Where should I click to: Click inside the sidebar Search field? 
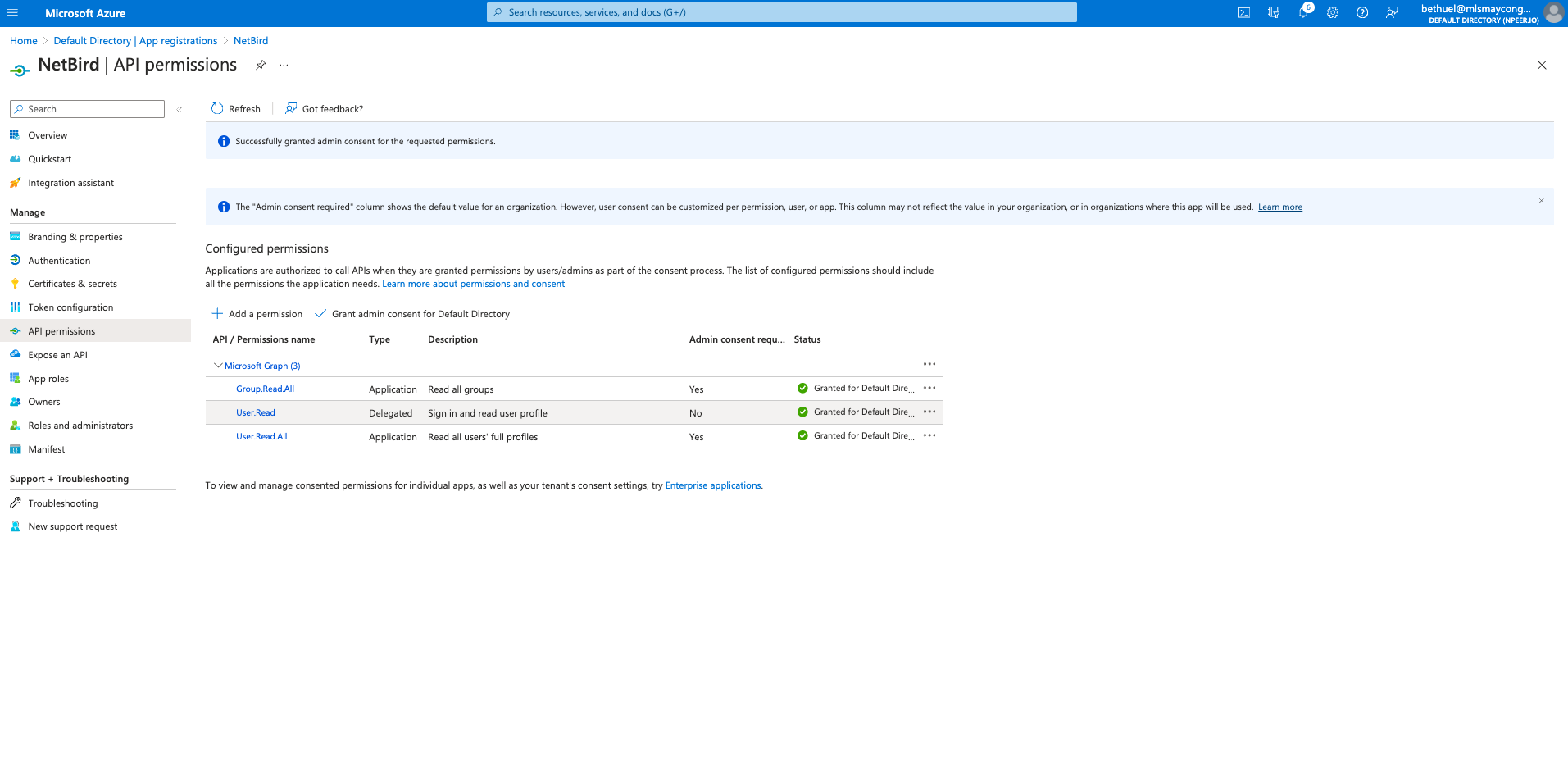[86, 108]
